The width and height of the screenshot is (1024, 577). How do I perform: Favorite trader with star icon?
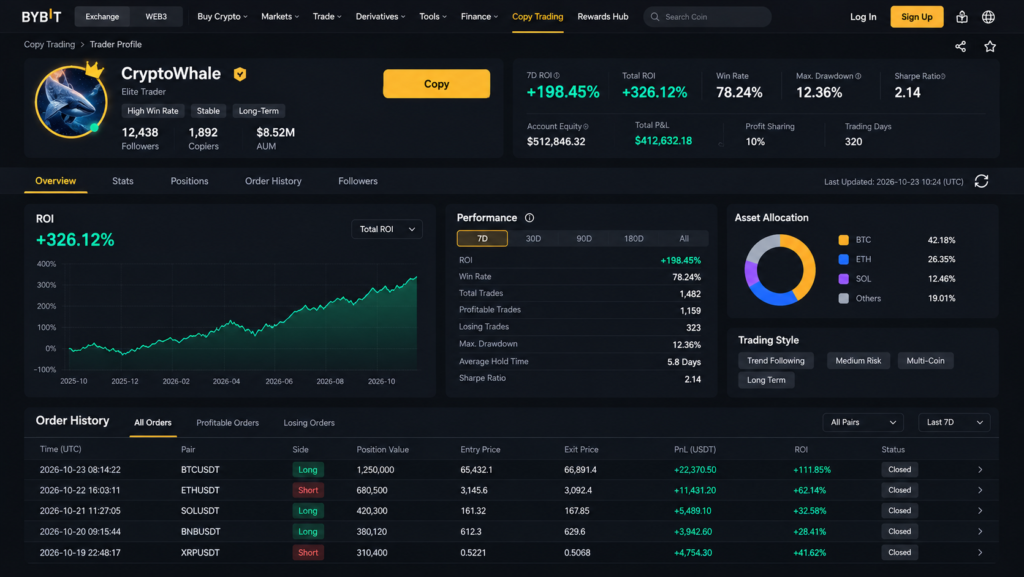(x=990, y=46)
